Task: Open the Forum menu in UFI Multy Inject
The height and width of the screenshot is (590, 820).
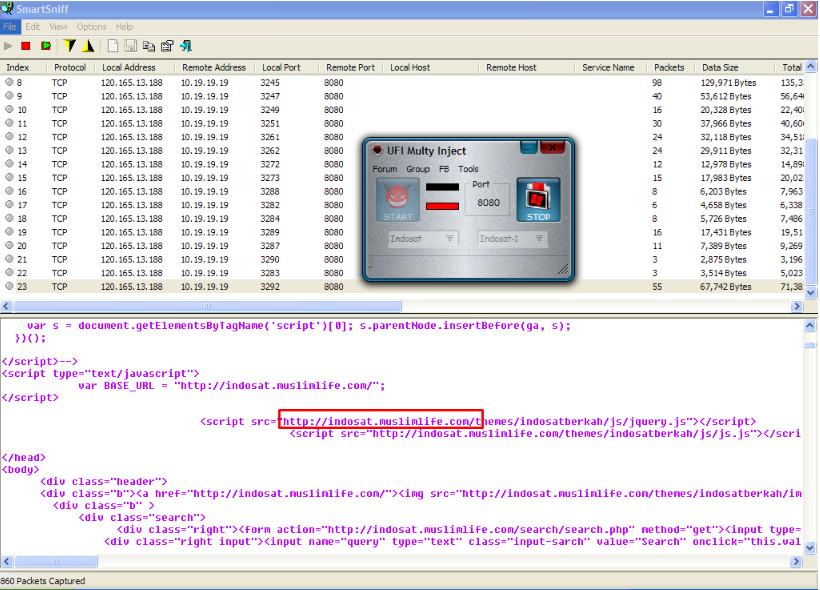Action: (x=384, y=169)
